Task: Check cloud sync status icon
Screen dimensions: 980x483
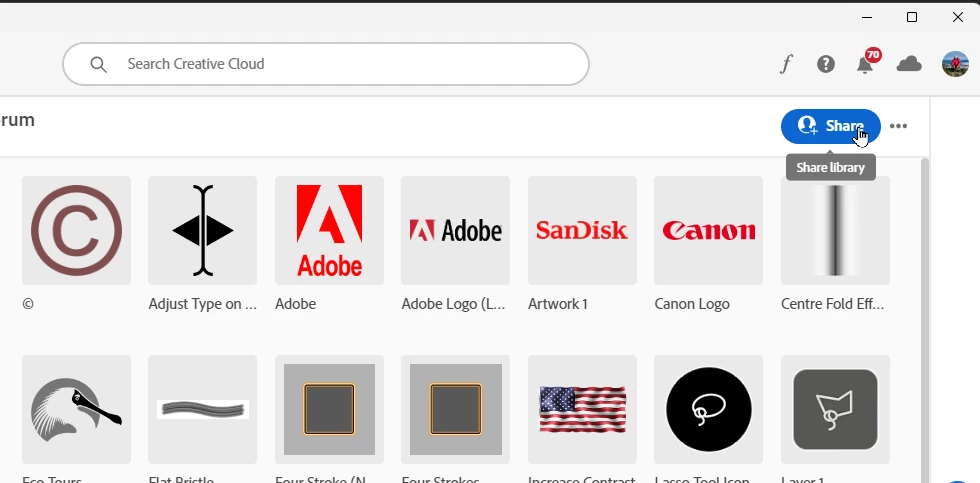Action: click(909, 64)
